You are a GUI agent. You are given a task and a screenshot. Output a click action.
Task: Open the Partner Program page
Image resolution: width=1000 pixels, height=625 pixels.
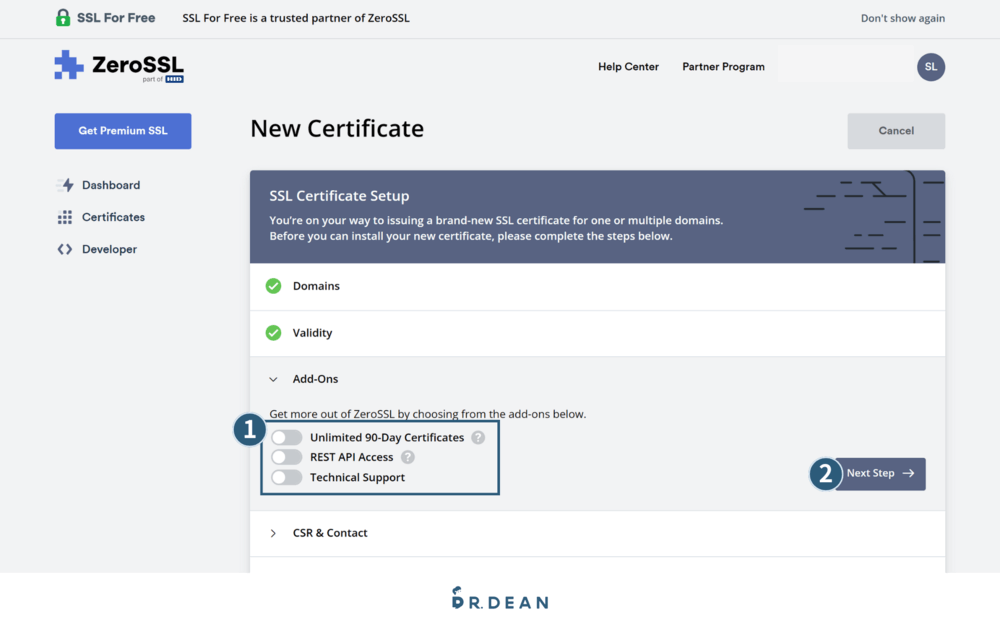(723, 66)
